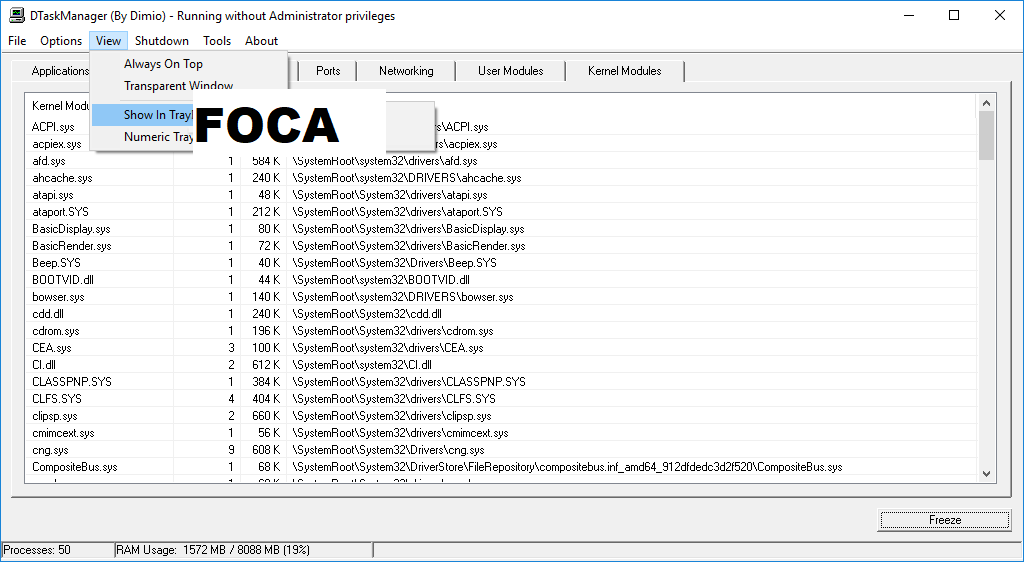Image resolution: width=1024 pixels, height=562 pixels.
Task: Click the \SystemRoot\System32\cdd.dll path
Action: pyautogui.click(x=367, y=313)
